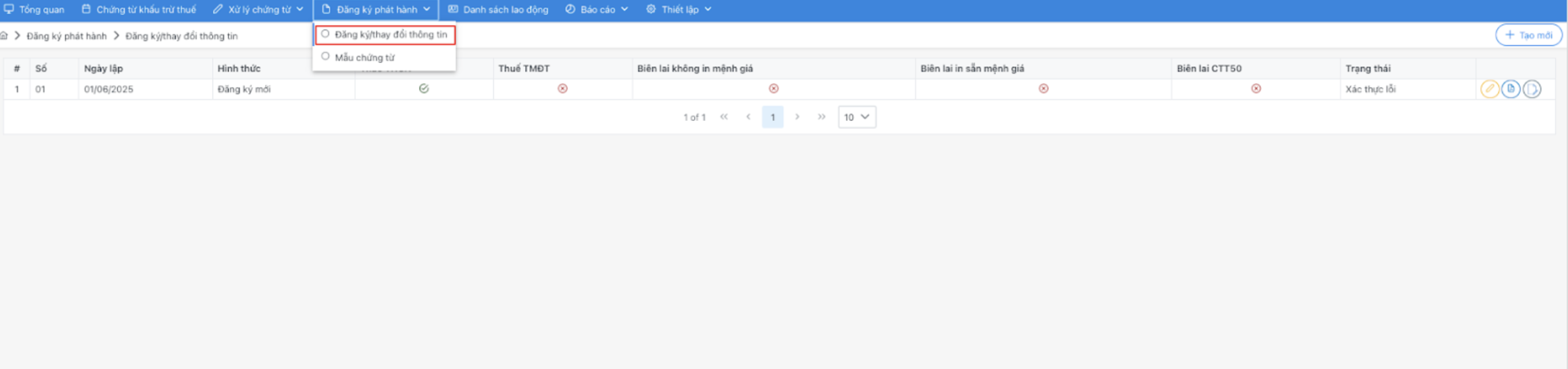The height and width of the screenshot is (369, 1568).
Task: Click red X under Biên lai CTT50
Action: (1256, 89)
